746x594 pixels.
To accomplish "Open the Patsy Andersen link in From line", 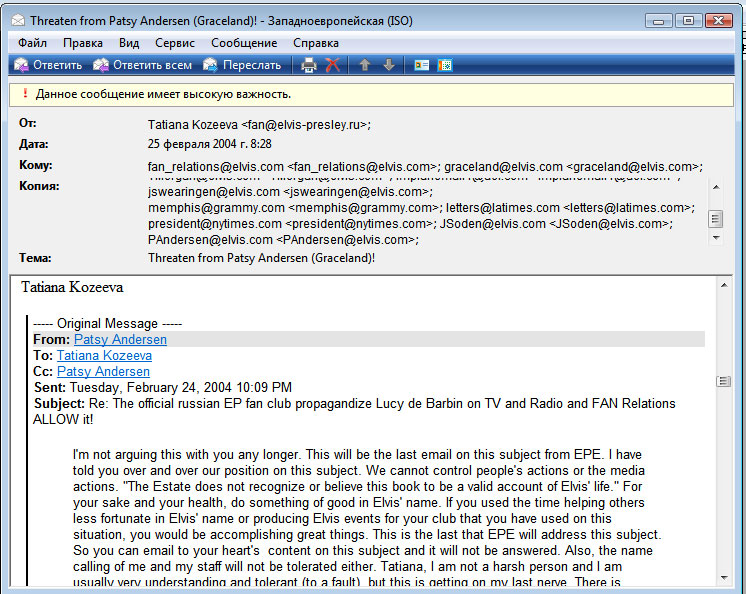I will point(120,340).
